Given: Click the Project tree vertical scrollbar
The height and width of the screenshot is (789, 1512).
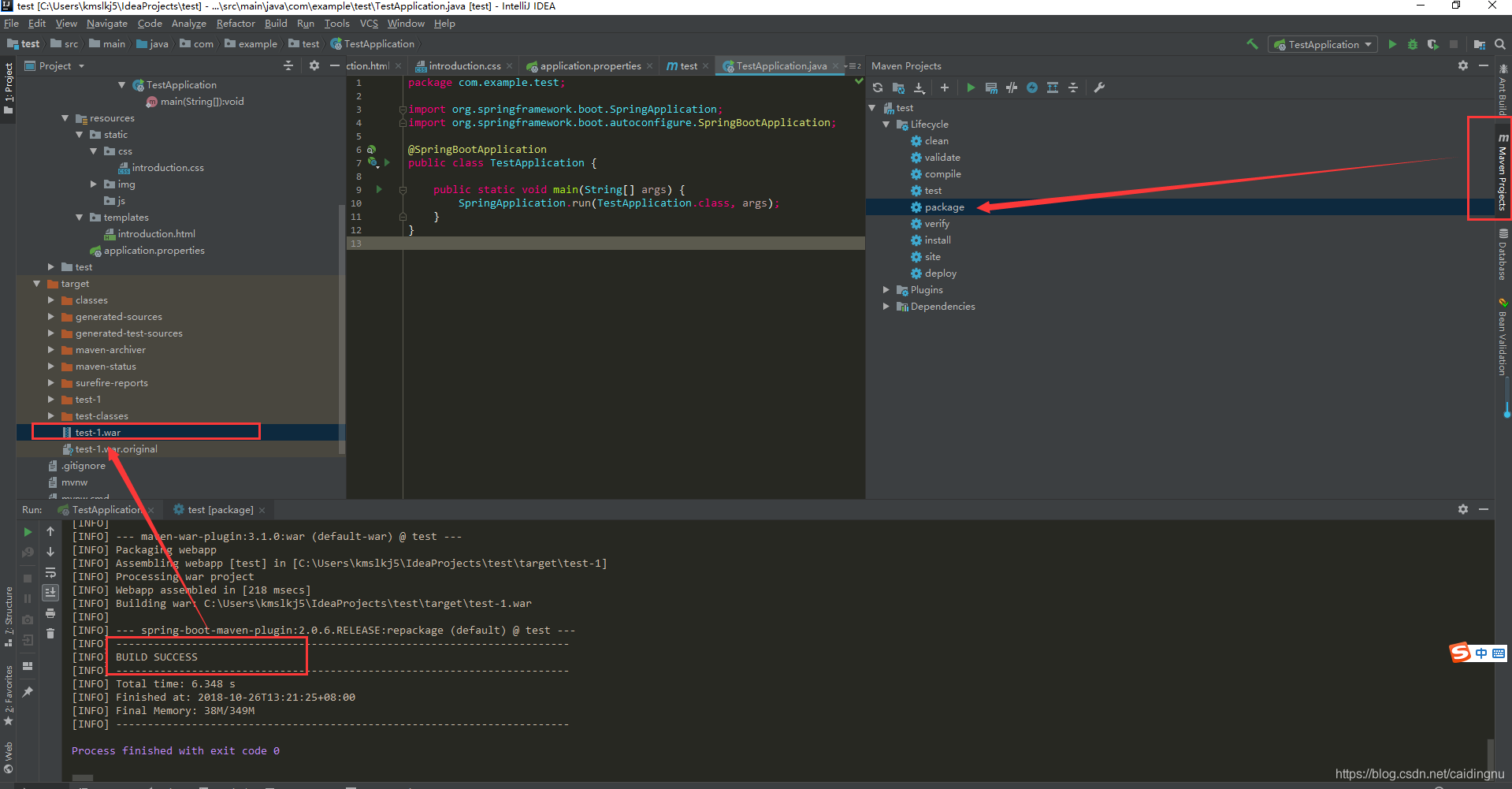Looking at the screenshot, I should point(341,329).
